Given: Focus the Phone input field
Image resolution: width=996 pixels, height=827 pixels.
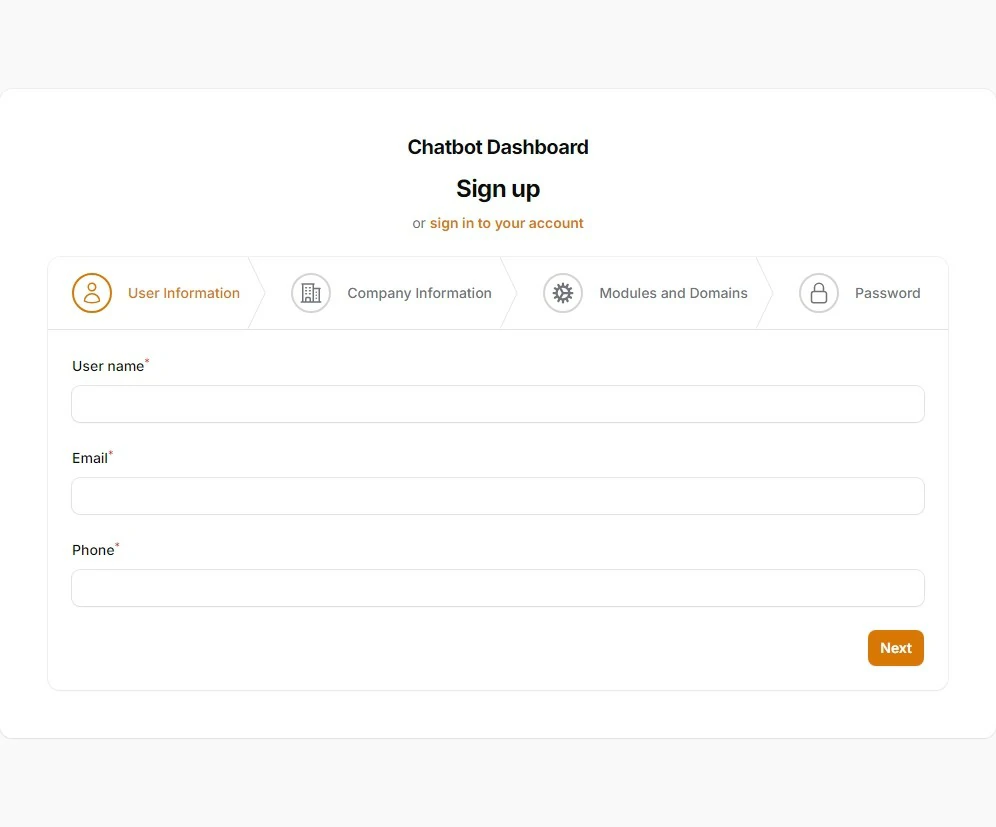Looking at the screenshot, I should pos(497,588).
